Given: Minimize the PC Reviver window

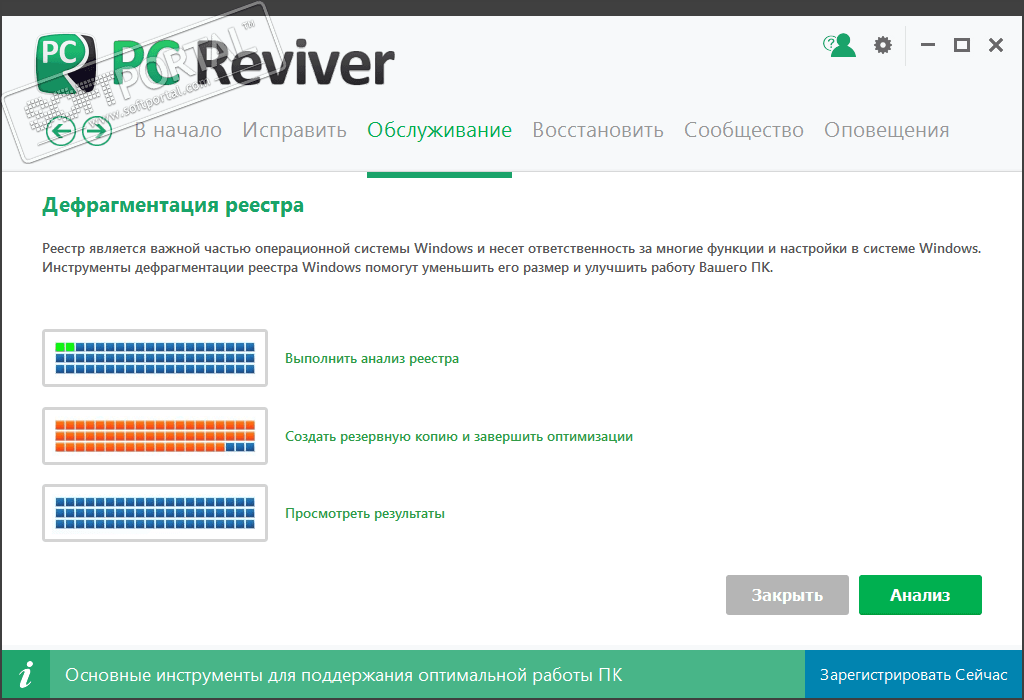Looking at the screenshot, I should pyautogui.click(x=928, y=45).
